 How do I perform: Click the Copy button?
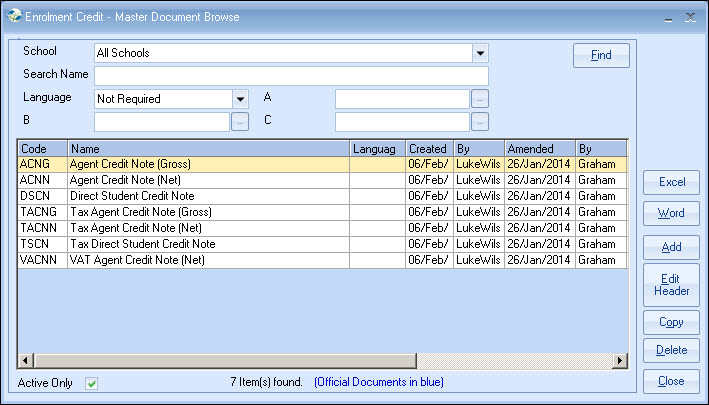[x=671, y=322]
